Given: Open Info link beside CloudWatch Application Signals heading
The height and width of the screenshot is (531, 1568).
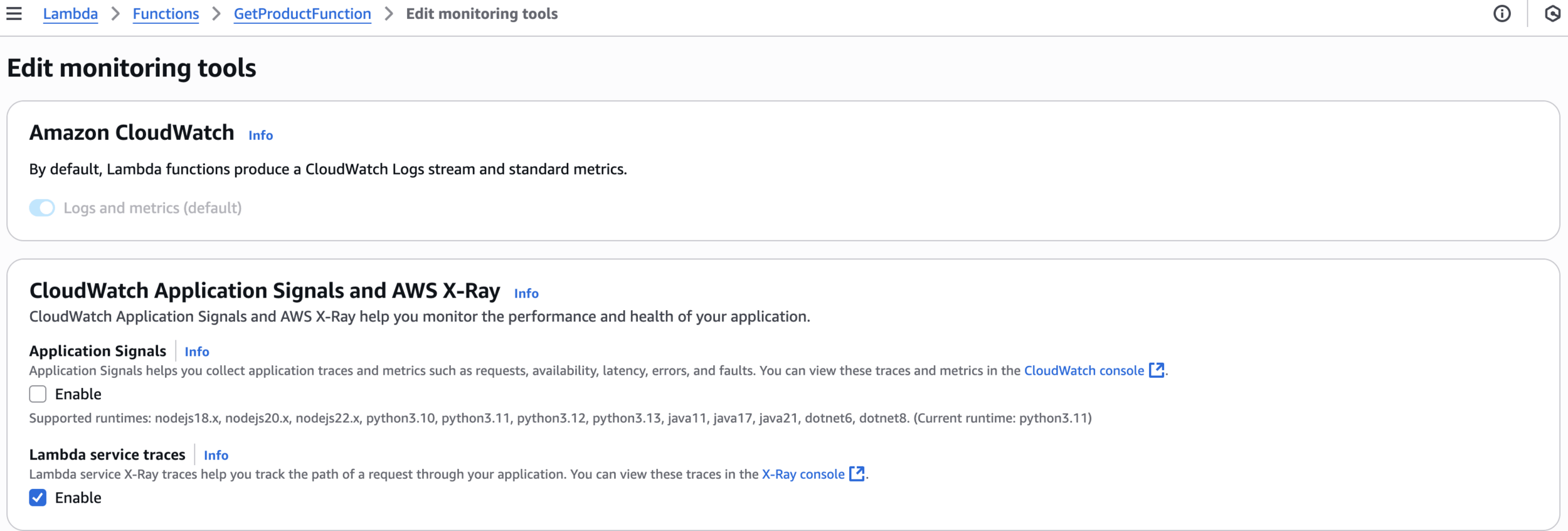Looking at the screenshot, I should click(526, 293).
